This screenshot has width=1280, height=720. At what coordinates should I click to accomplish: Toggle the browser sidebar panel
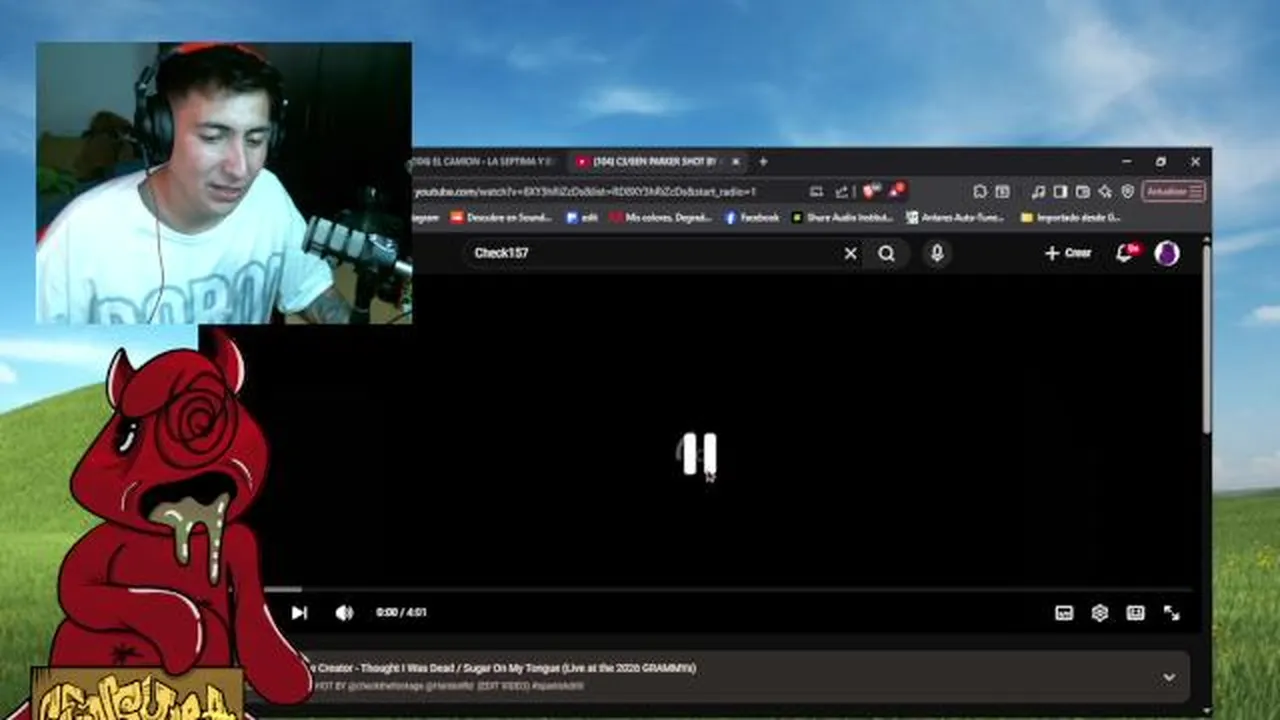[x=1060, y=191]
